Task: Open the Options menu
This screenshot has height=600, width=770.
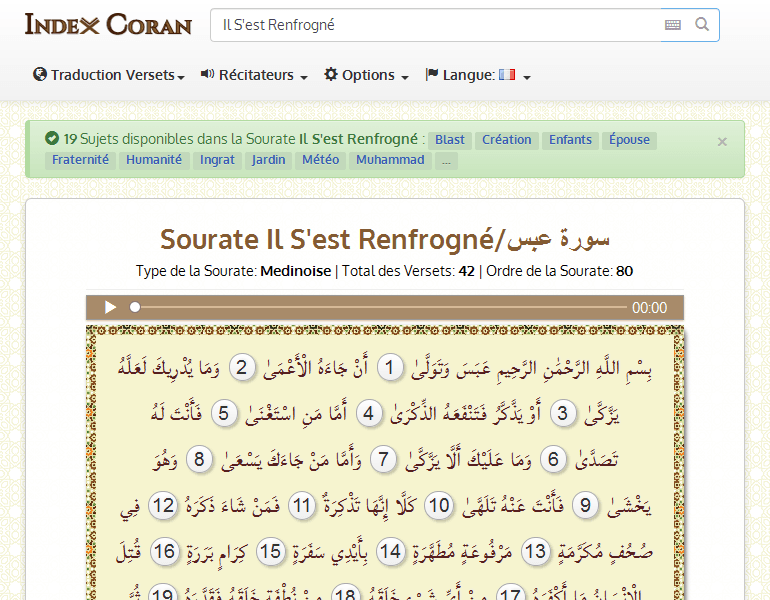Action: point(366,75)
